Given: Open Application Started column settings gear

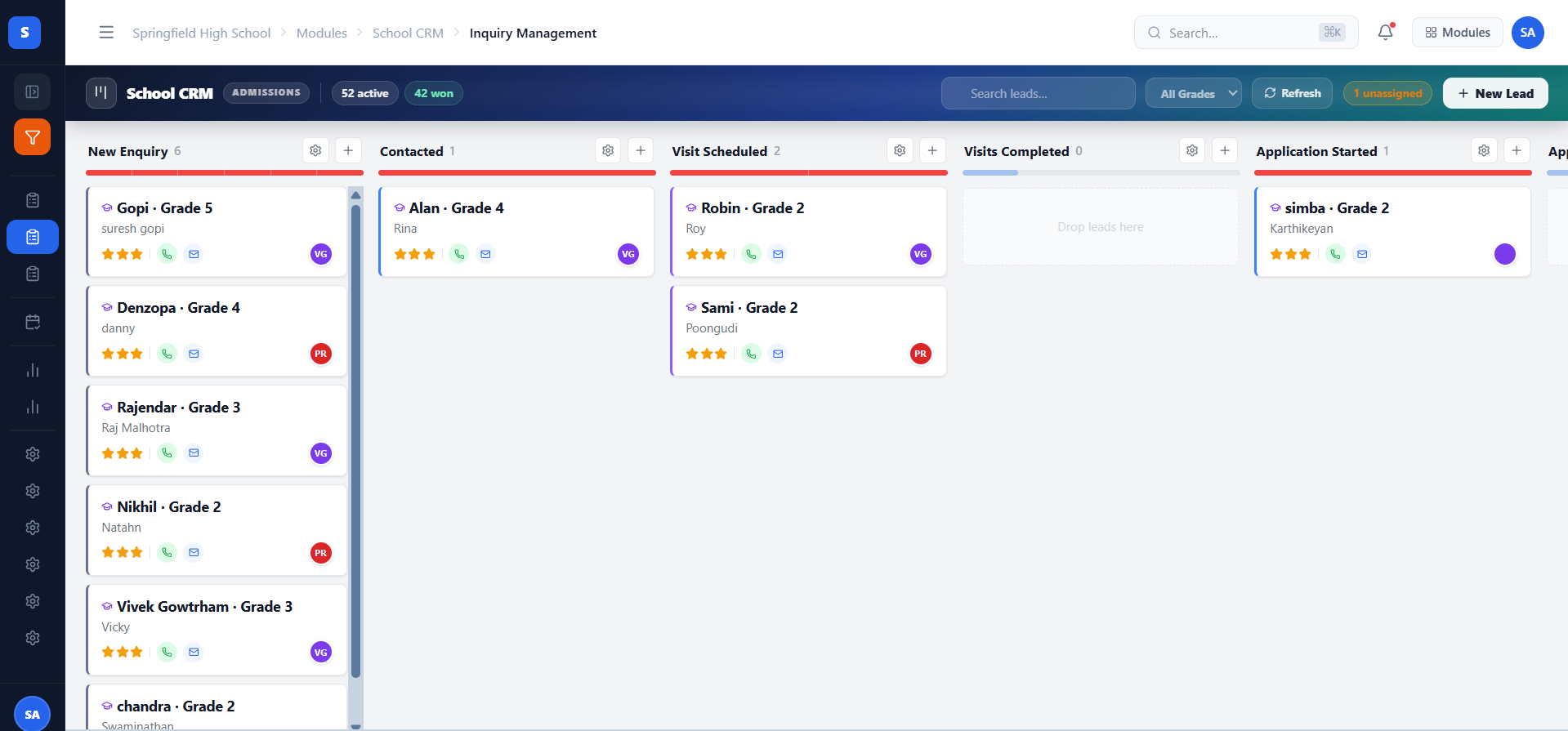Looking at the screenshot, I should pos(1484,150).
